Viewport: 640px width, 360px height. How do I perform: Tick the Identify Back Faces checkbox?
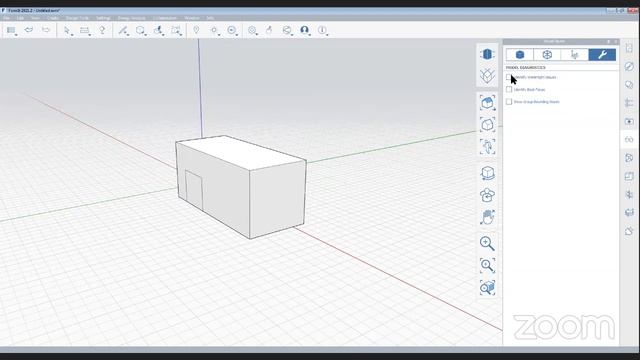[509, 89]
